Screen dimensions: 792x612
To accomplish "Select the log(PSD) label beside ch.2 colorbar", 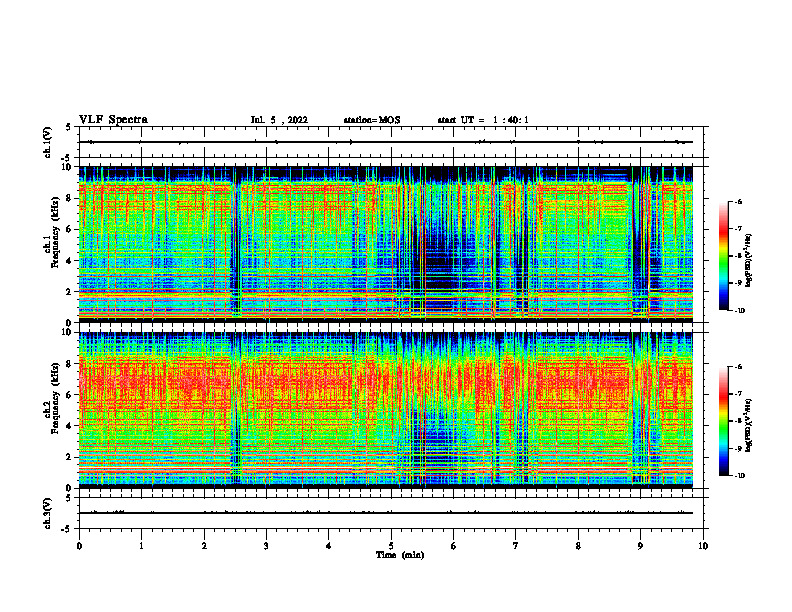I will [749, 425].
